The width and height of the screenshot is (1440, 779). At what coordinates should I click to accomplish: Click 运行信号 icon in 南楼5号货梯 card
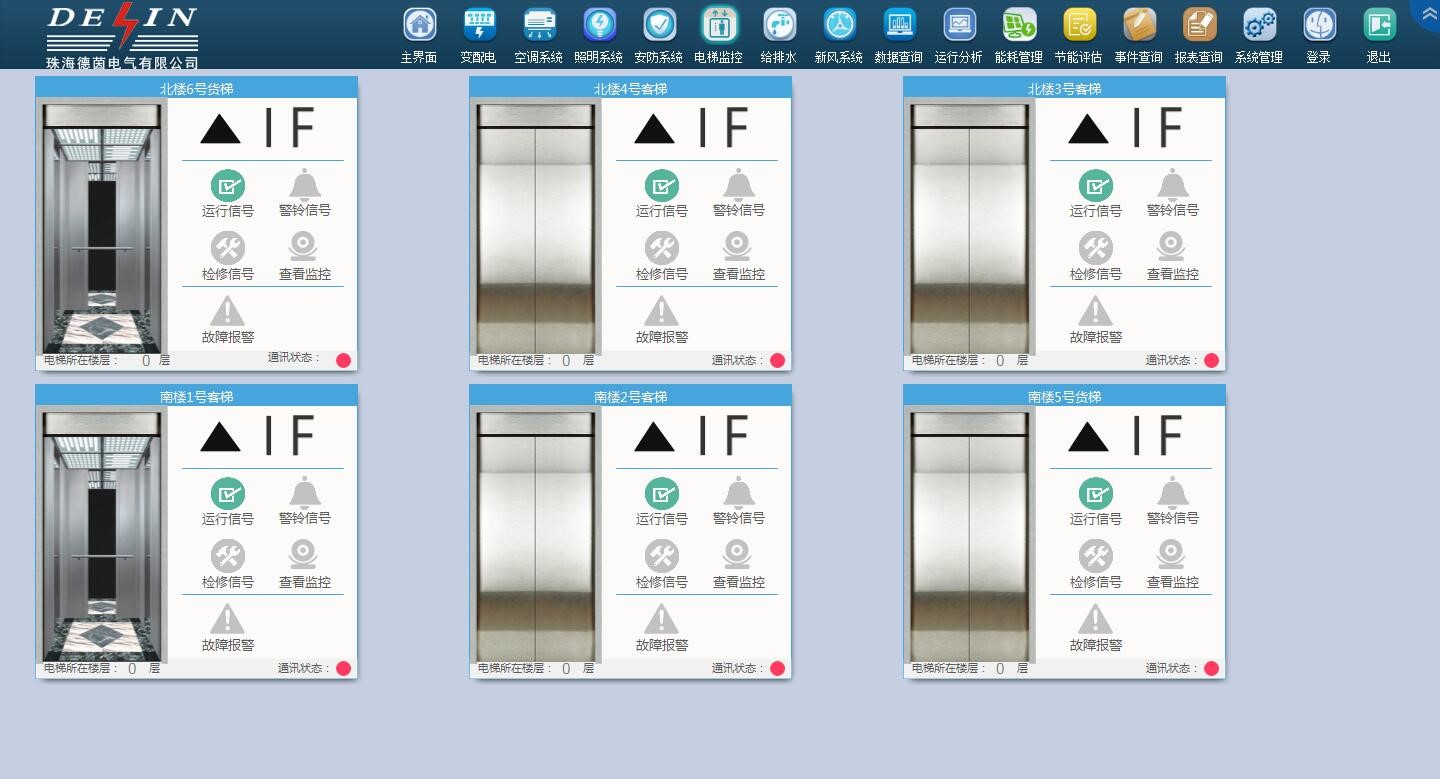[x=1096, y=494]
